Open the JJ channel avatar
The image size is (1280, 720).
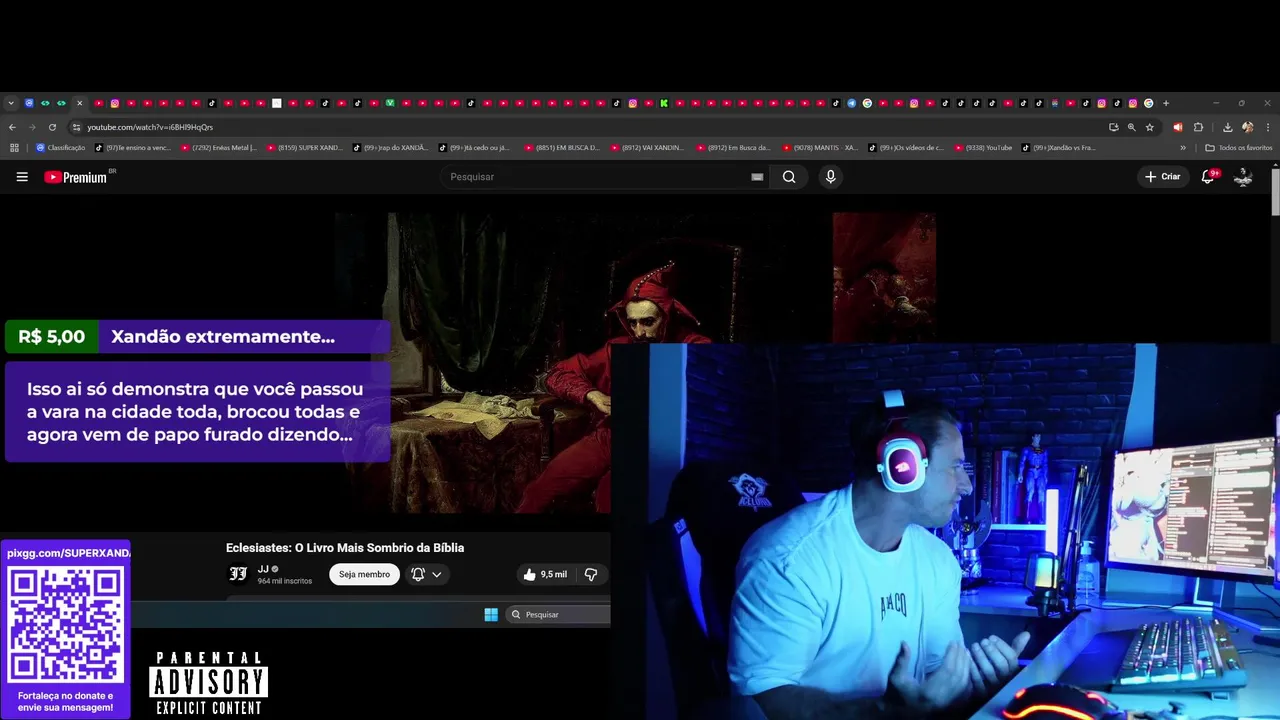238,574
